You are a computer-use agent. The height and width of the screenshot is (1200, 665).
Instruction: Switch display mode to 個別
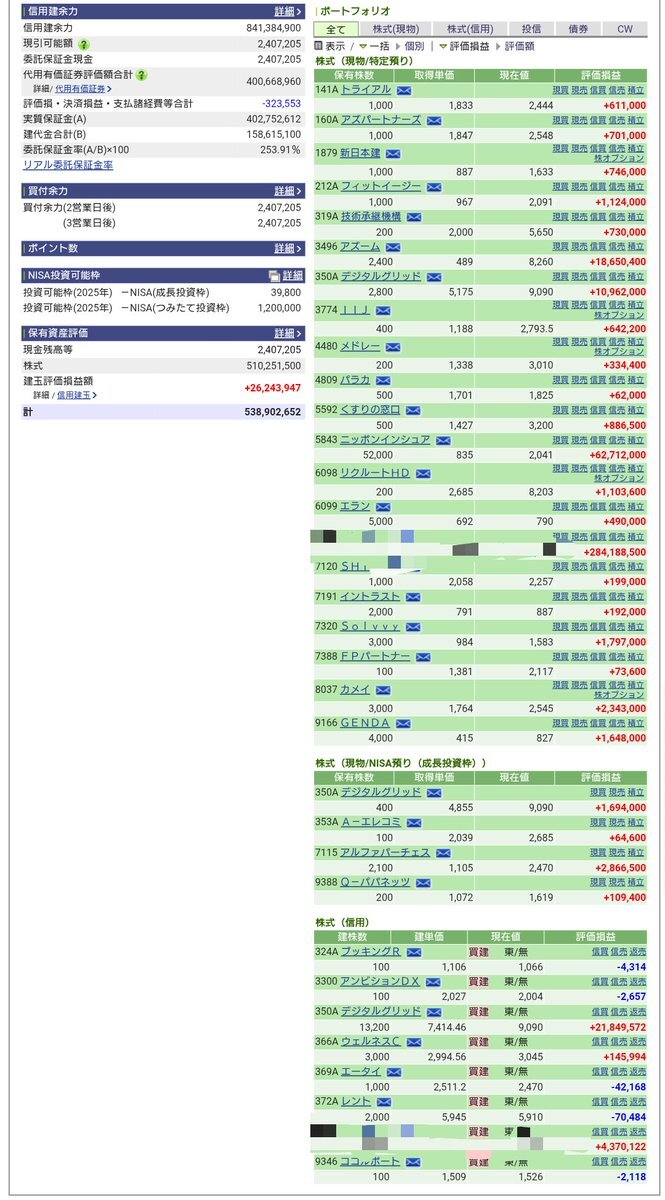coord(415,46)
